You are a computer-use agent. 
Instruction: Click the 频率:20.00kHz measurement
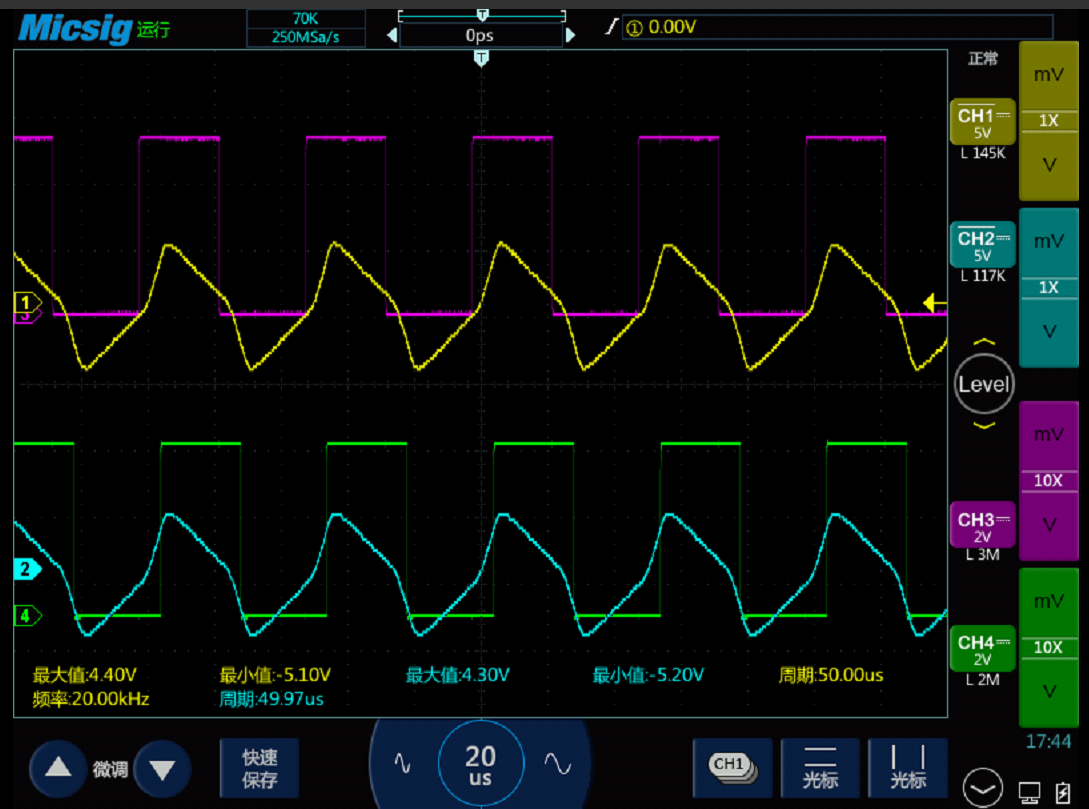pyautogui.click(x=91, y=699)
